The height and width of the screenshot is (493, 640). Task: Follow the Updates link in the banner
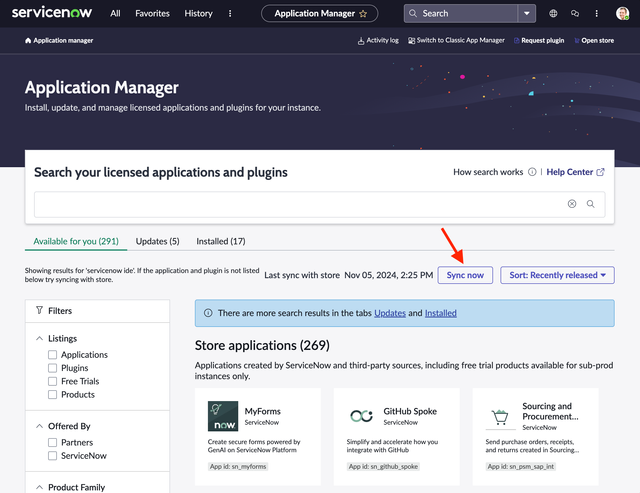[390, 313]
